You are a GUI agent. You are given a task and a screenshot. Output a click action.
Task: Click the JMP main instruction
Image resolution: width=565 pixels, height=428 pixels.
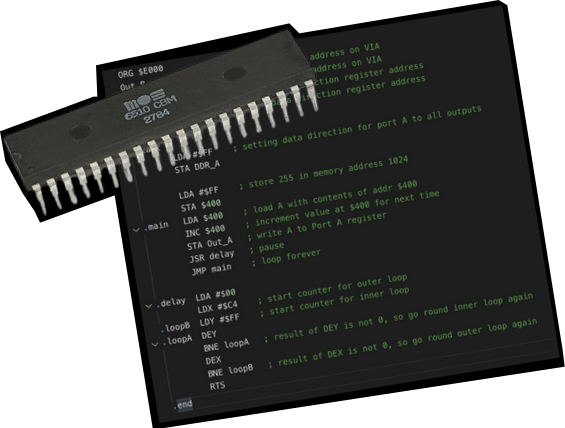212,269
